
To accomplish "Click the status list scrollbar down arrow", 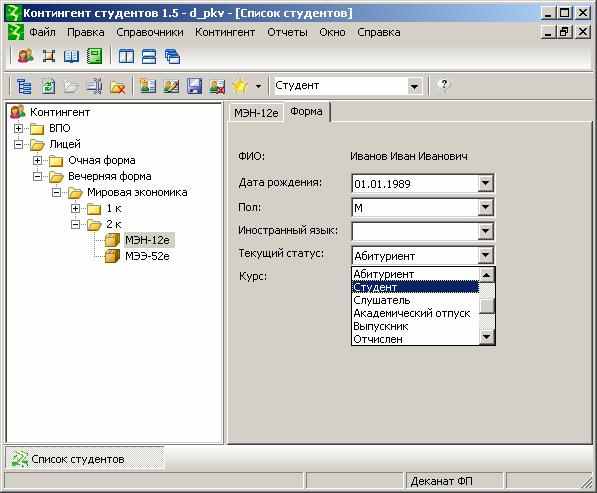I will click(x=487, y=337).
